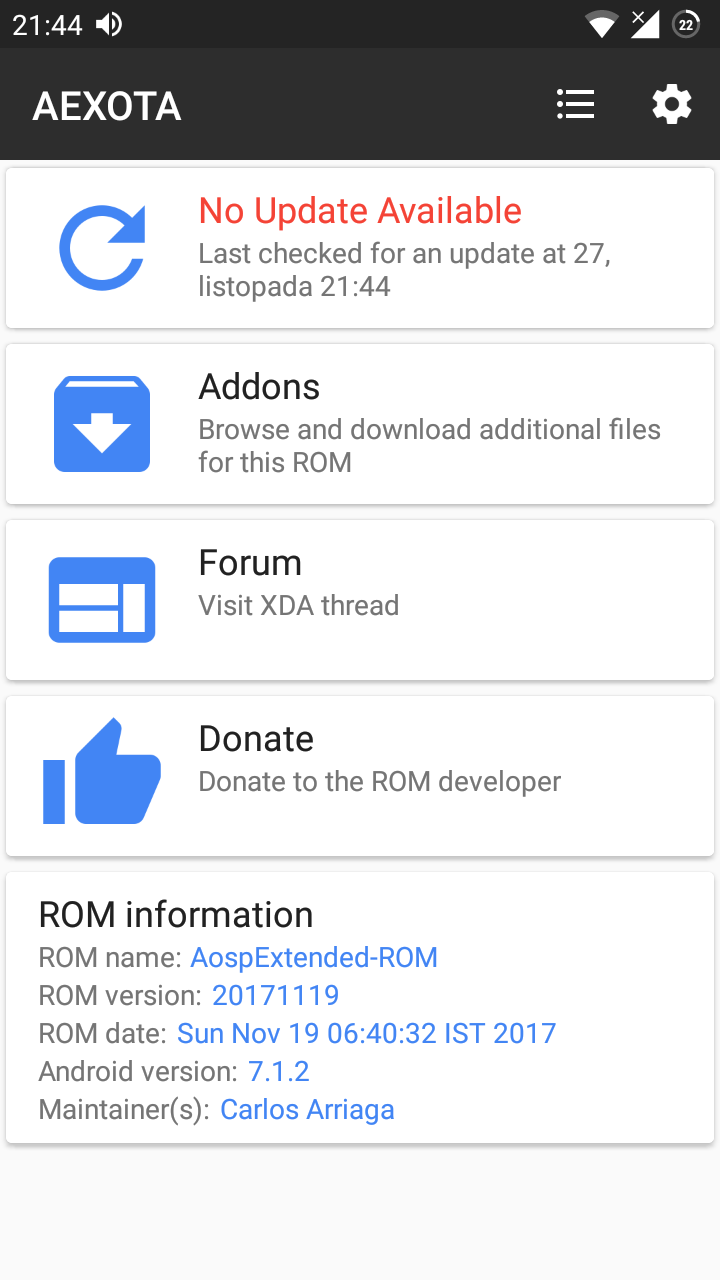The image size is (720, 1280).
Task: Open Forum to visit XDA thread
Action: pyautogui.click(x=298, y=605)
